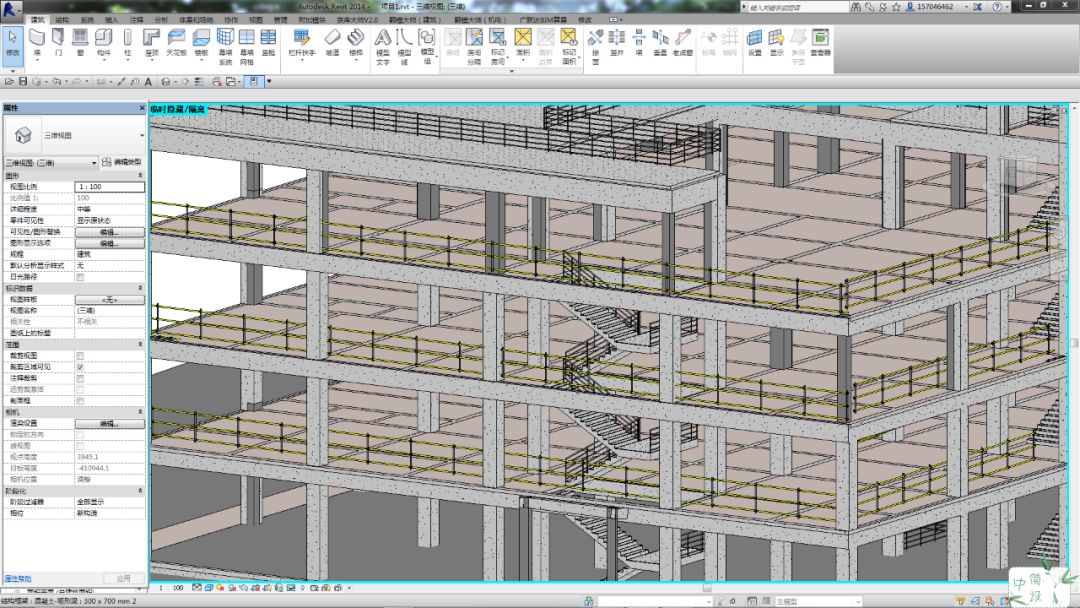Select the Ramp (坡道) tool

click(333, 43)
